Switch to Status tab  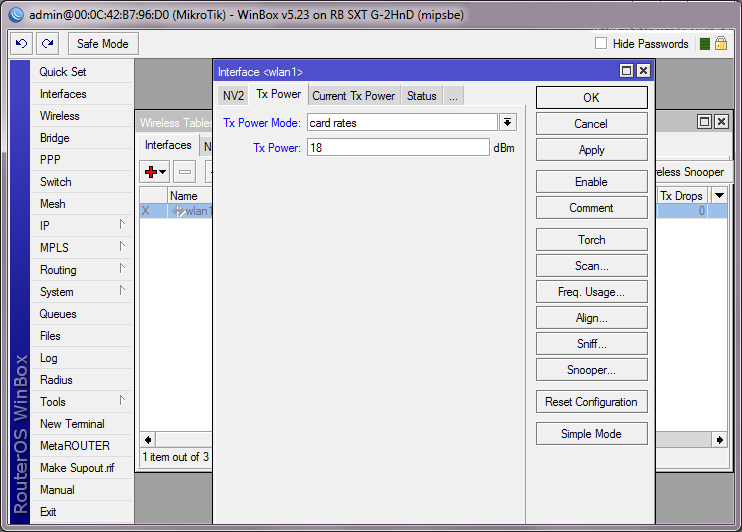[422, 96]
